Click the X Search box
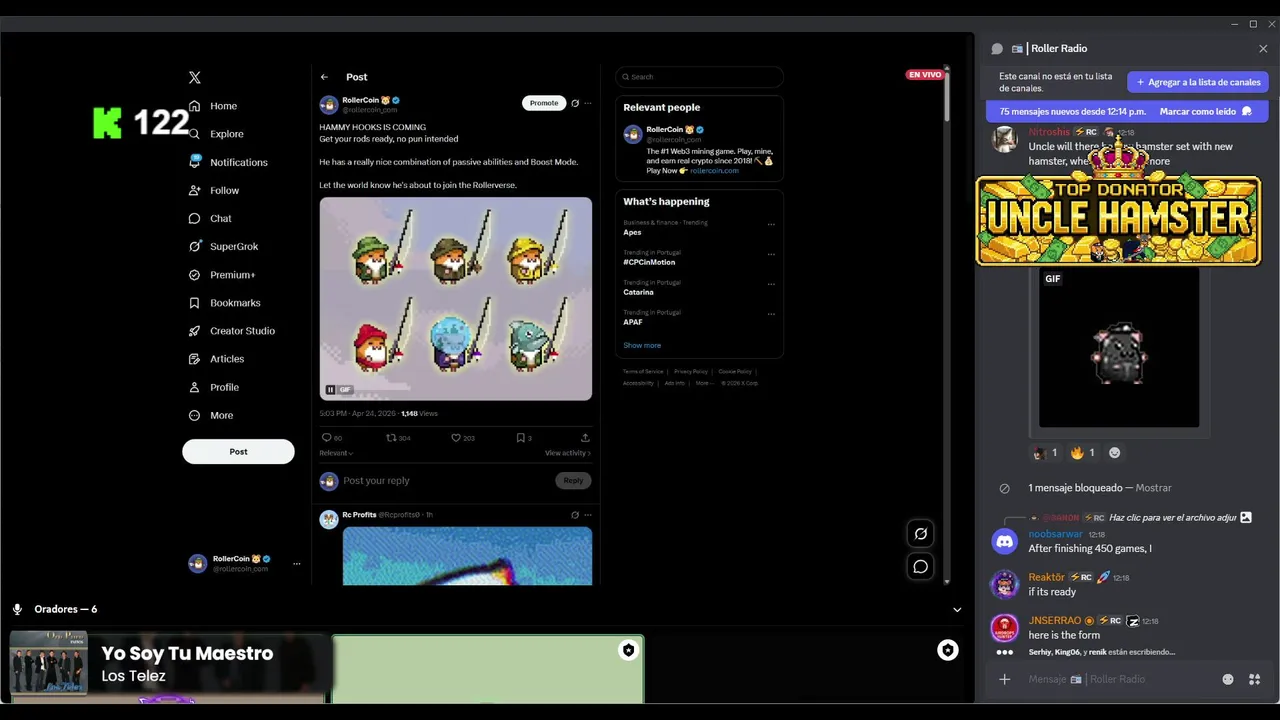 tap(699, 77)
